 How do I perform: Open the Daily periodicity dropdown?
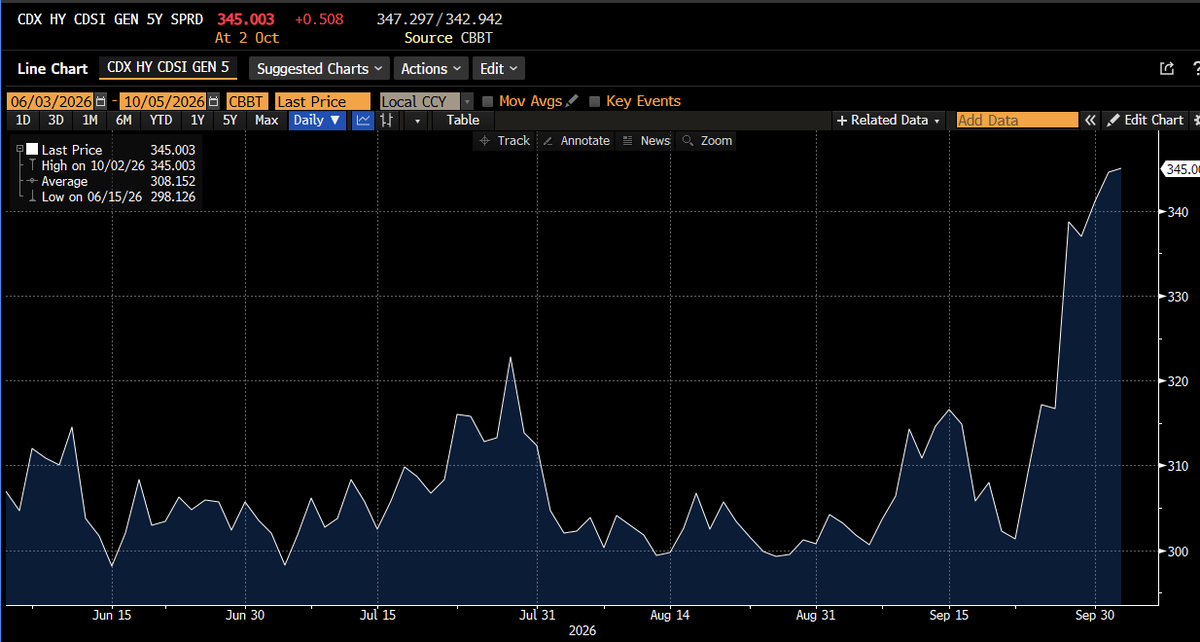coord(318,120)
